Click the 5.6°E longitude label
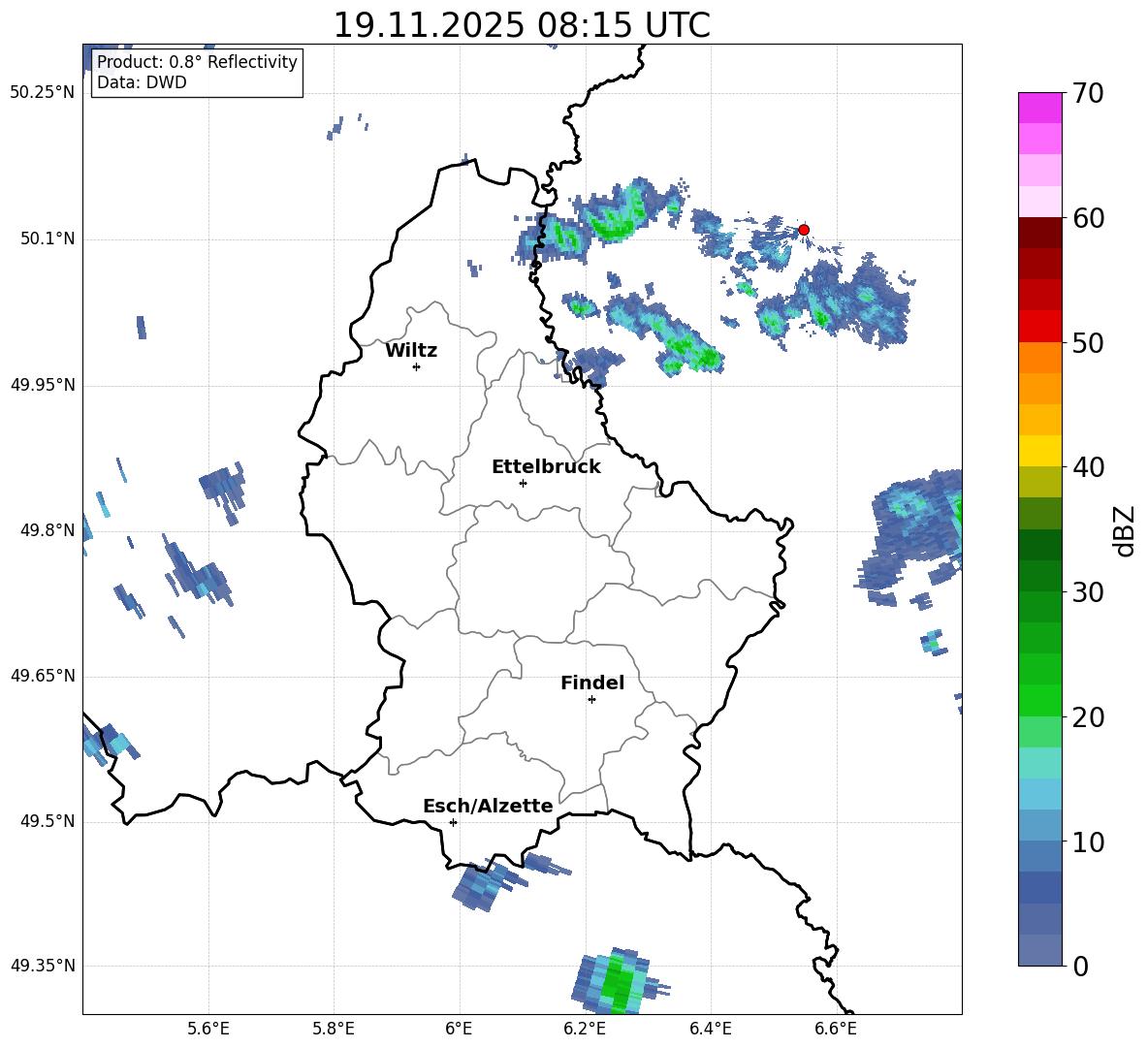The width and height of the screenshot is (1148, 1048). pos(208,1029)
